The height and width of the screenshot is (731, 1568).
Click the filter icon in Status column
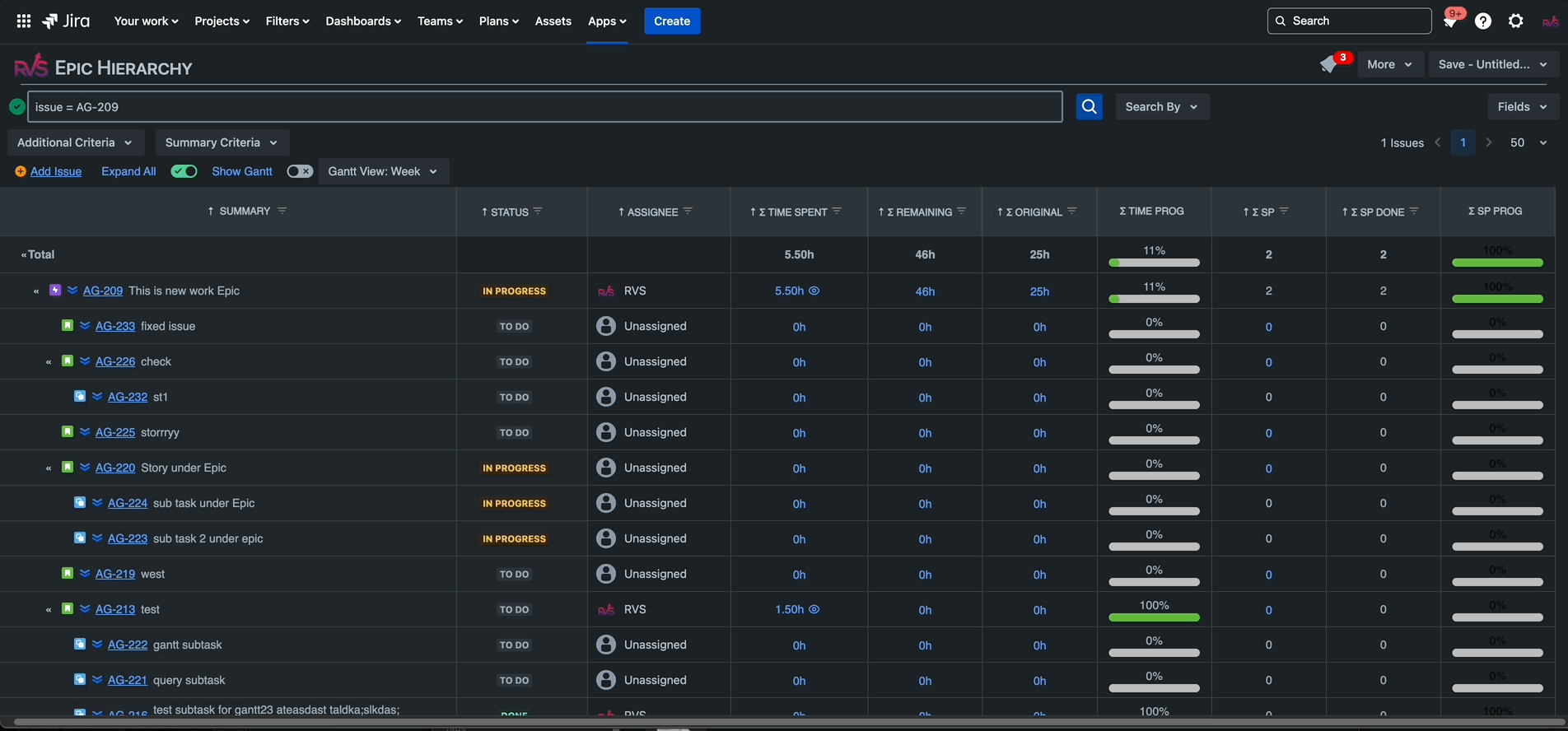(x=538, y=212)
